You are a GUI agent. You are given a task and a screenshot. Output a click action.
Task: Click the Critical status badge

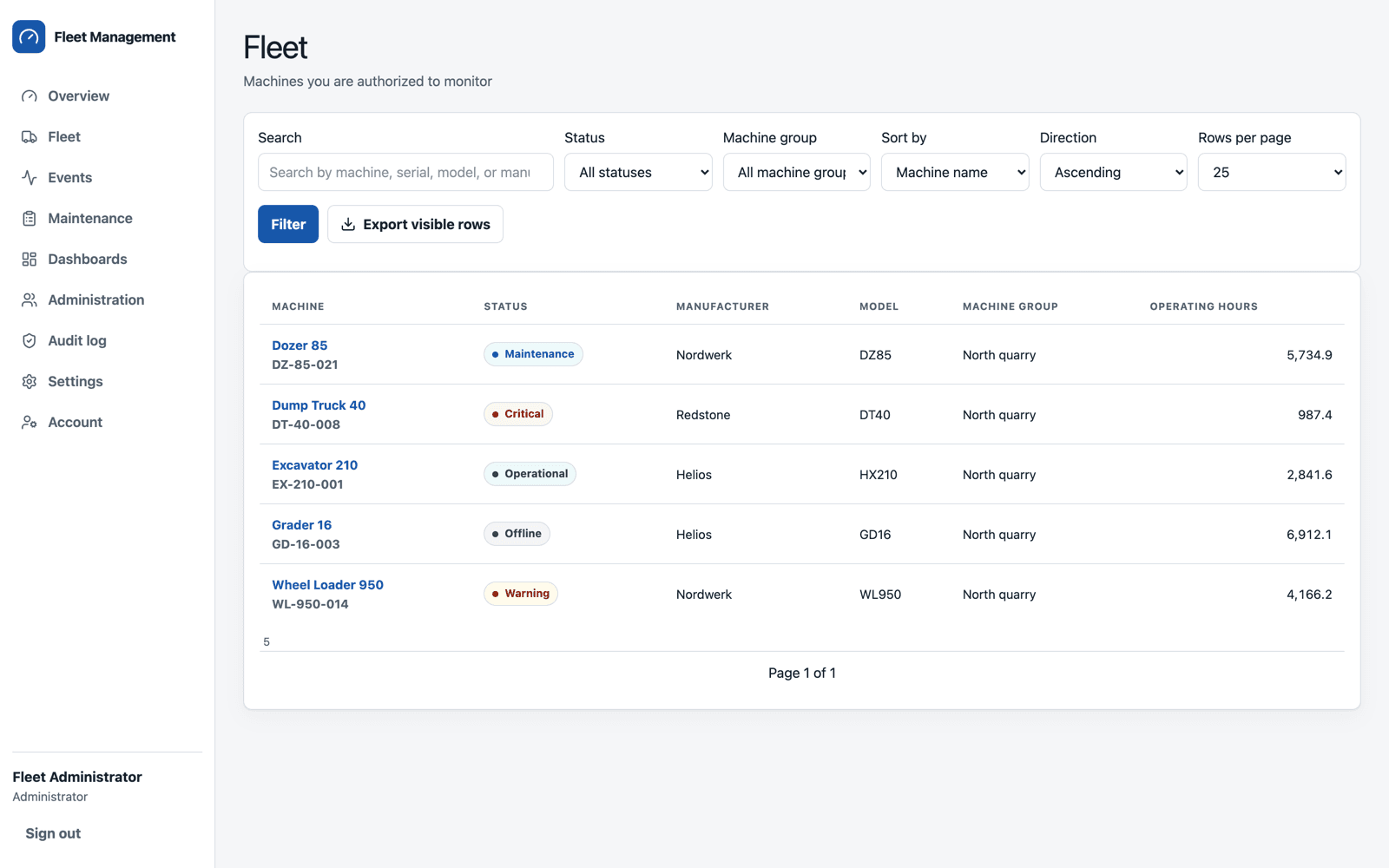pyautogui.click(x=518, y=414)
